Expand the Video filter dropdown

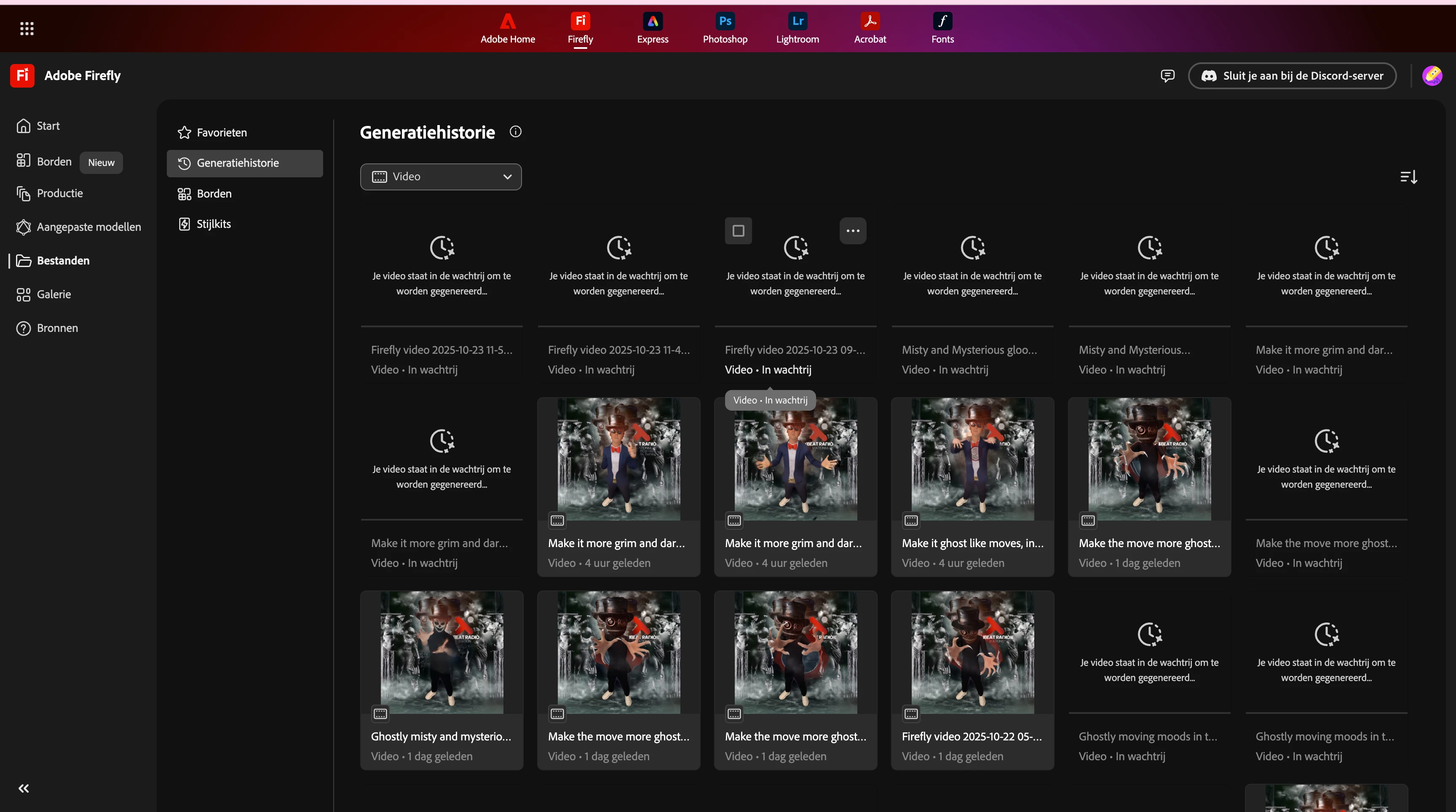[441, 177]
